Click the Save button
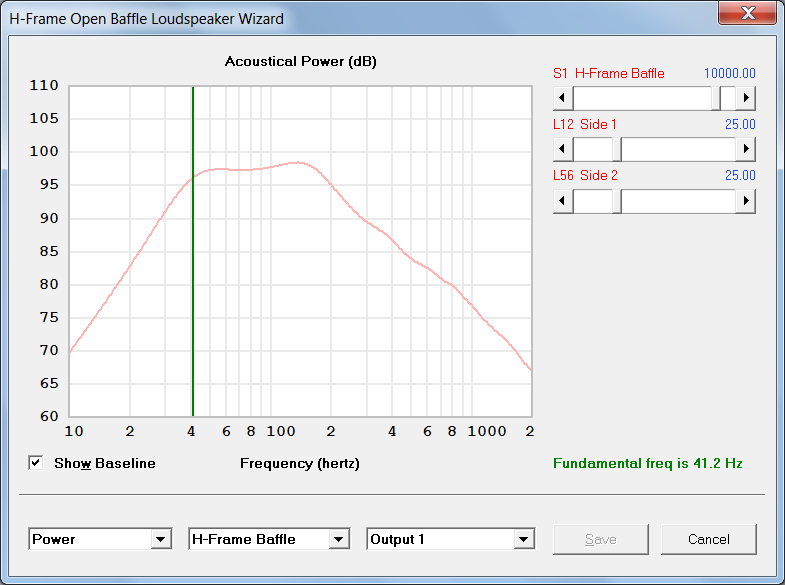 click(601, 539)
